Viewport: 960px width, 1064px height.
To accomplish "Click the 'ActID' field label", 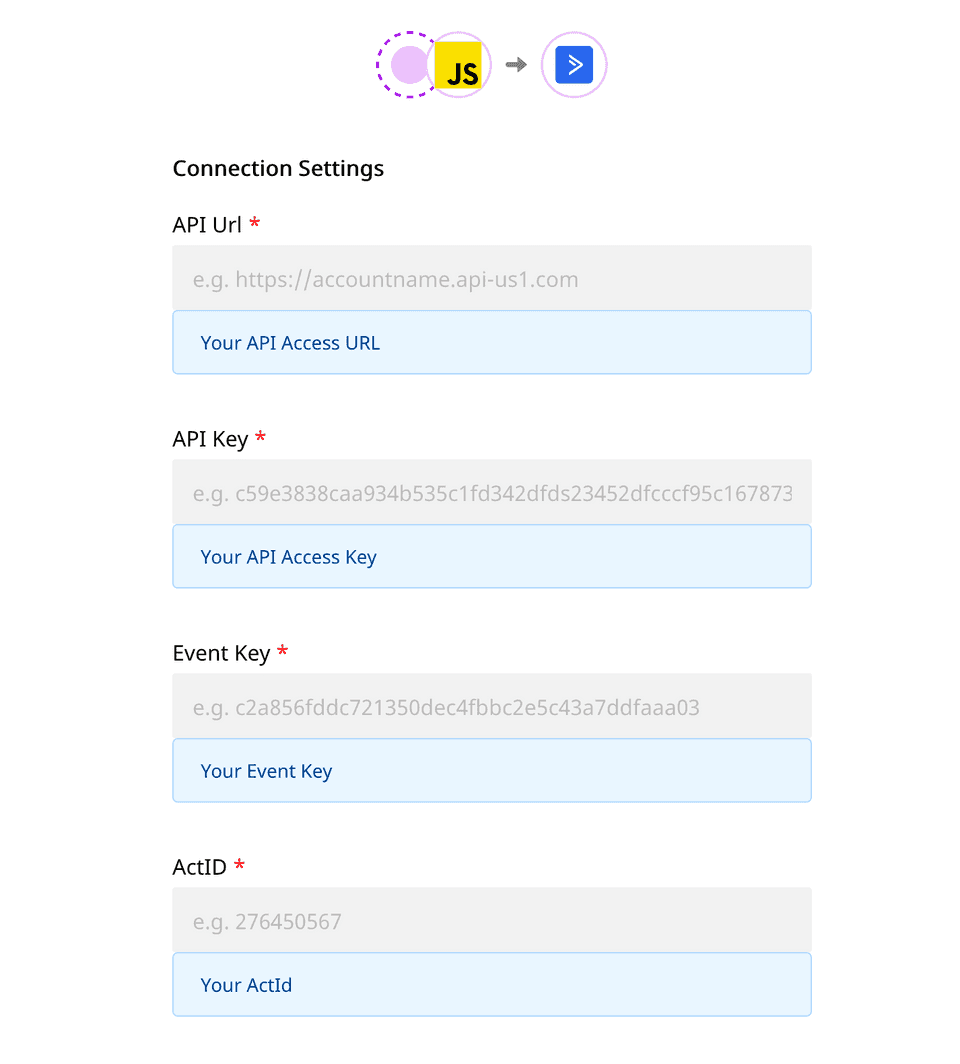I will [x=200, y=867].
